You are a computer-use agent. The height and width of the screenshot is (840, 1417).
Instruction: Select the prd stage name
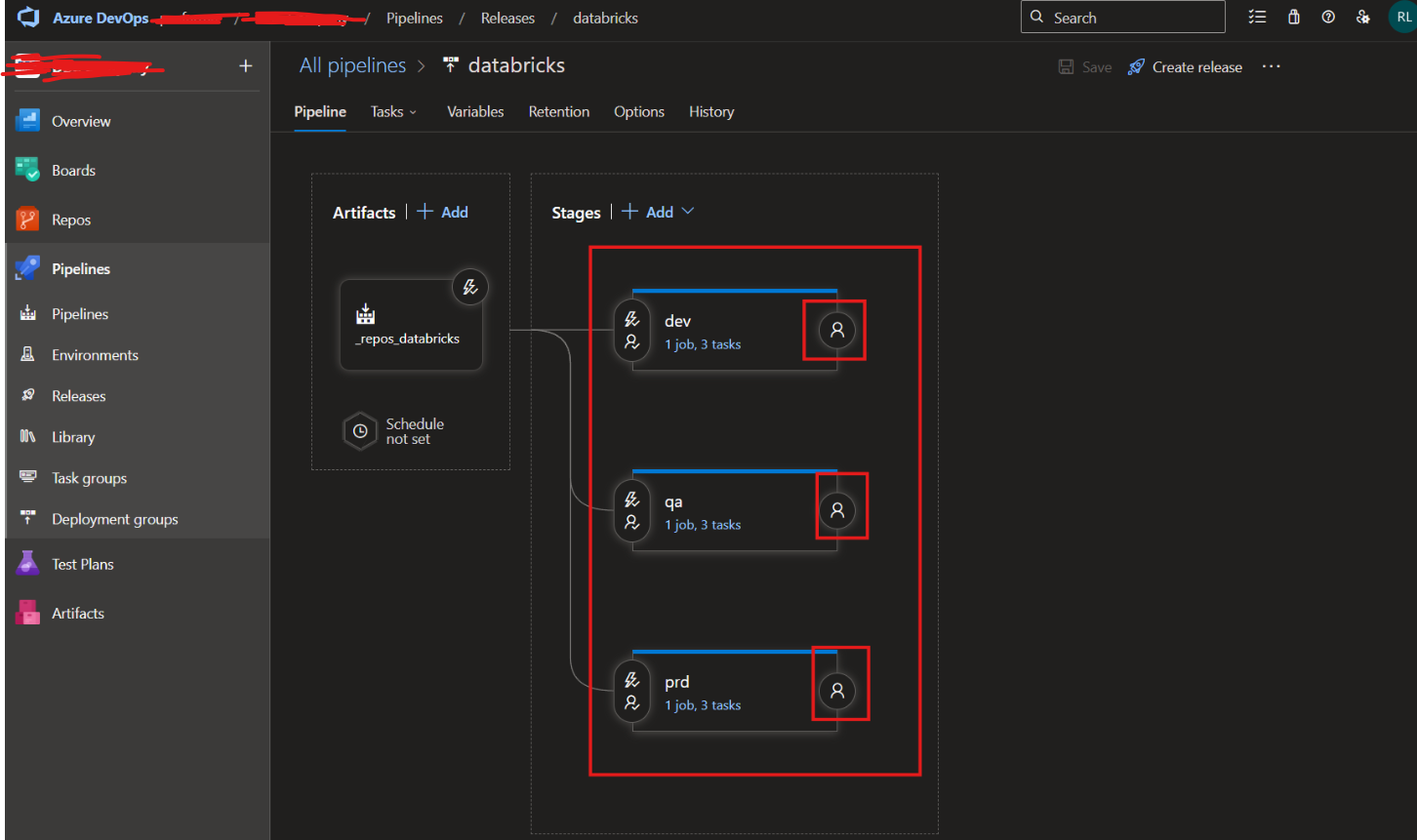[676, 682]
